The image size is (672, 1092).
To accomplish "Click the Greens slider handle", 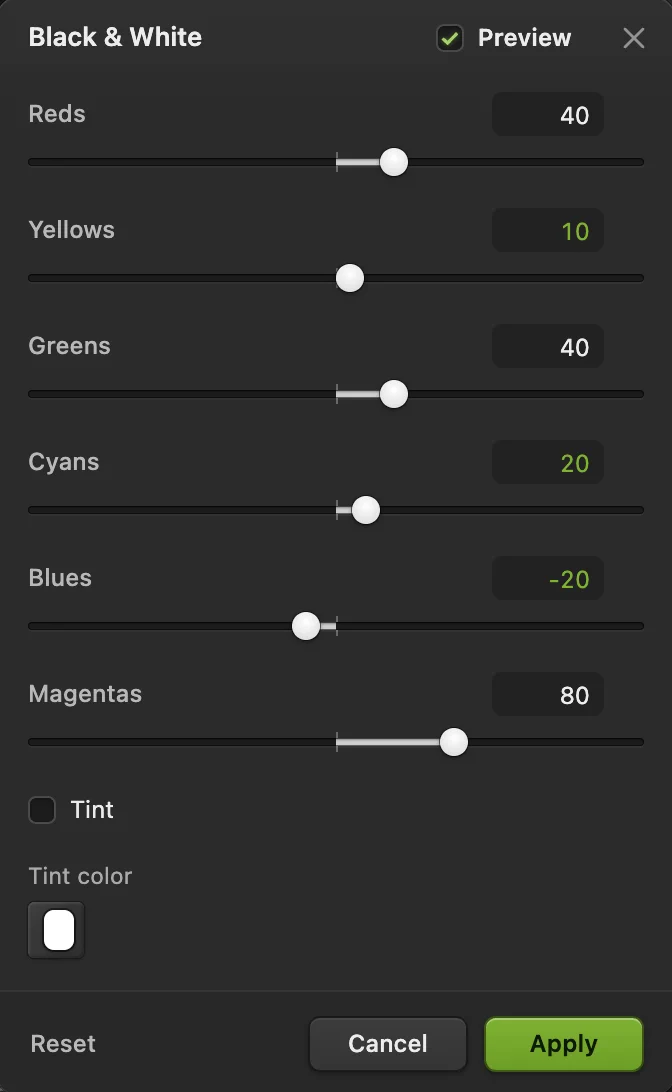I will (x=393, y=394).
